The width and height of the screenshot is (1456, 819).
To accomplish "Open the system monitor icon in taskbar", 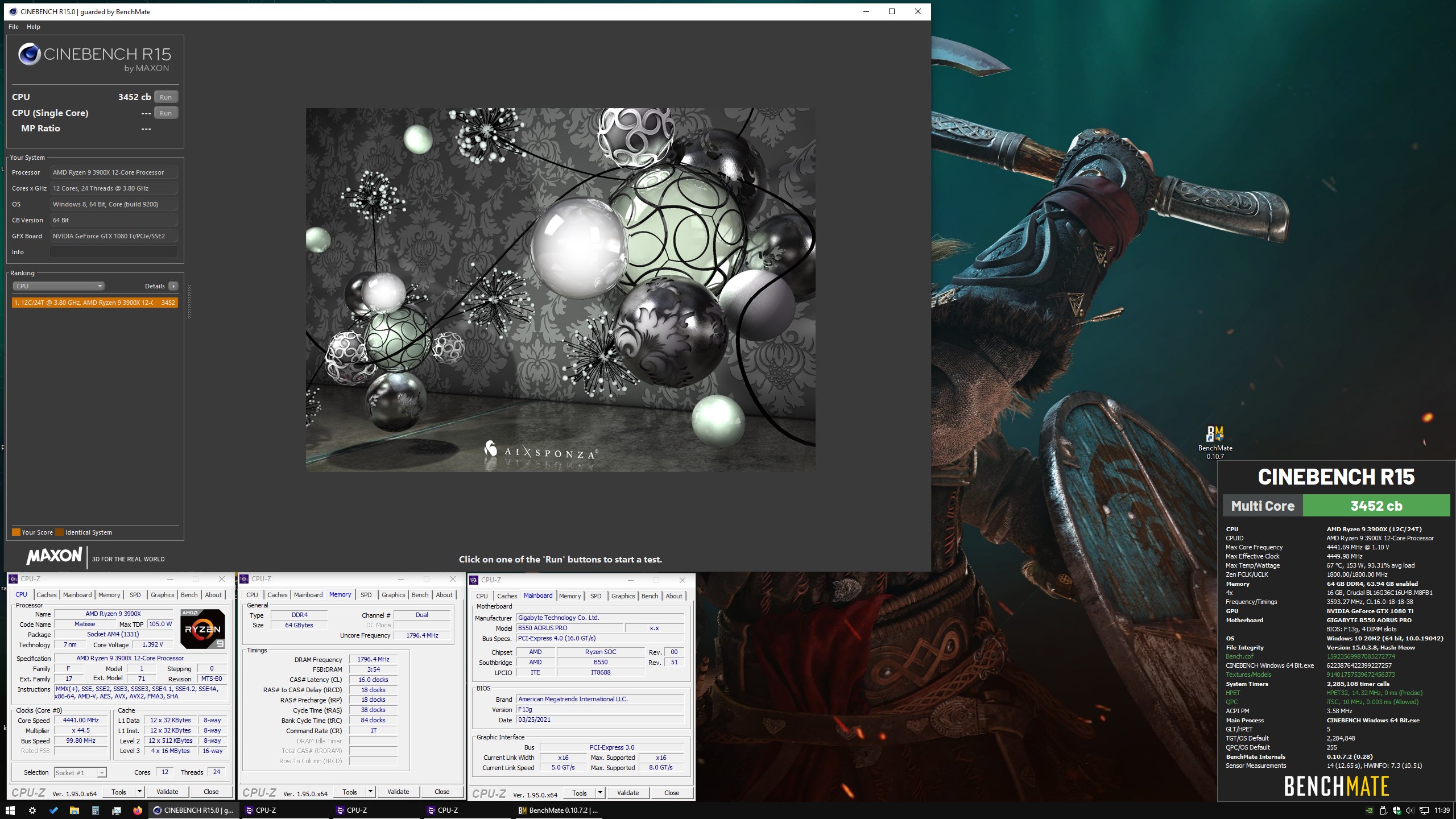I will [x=117, y=810].
